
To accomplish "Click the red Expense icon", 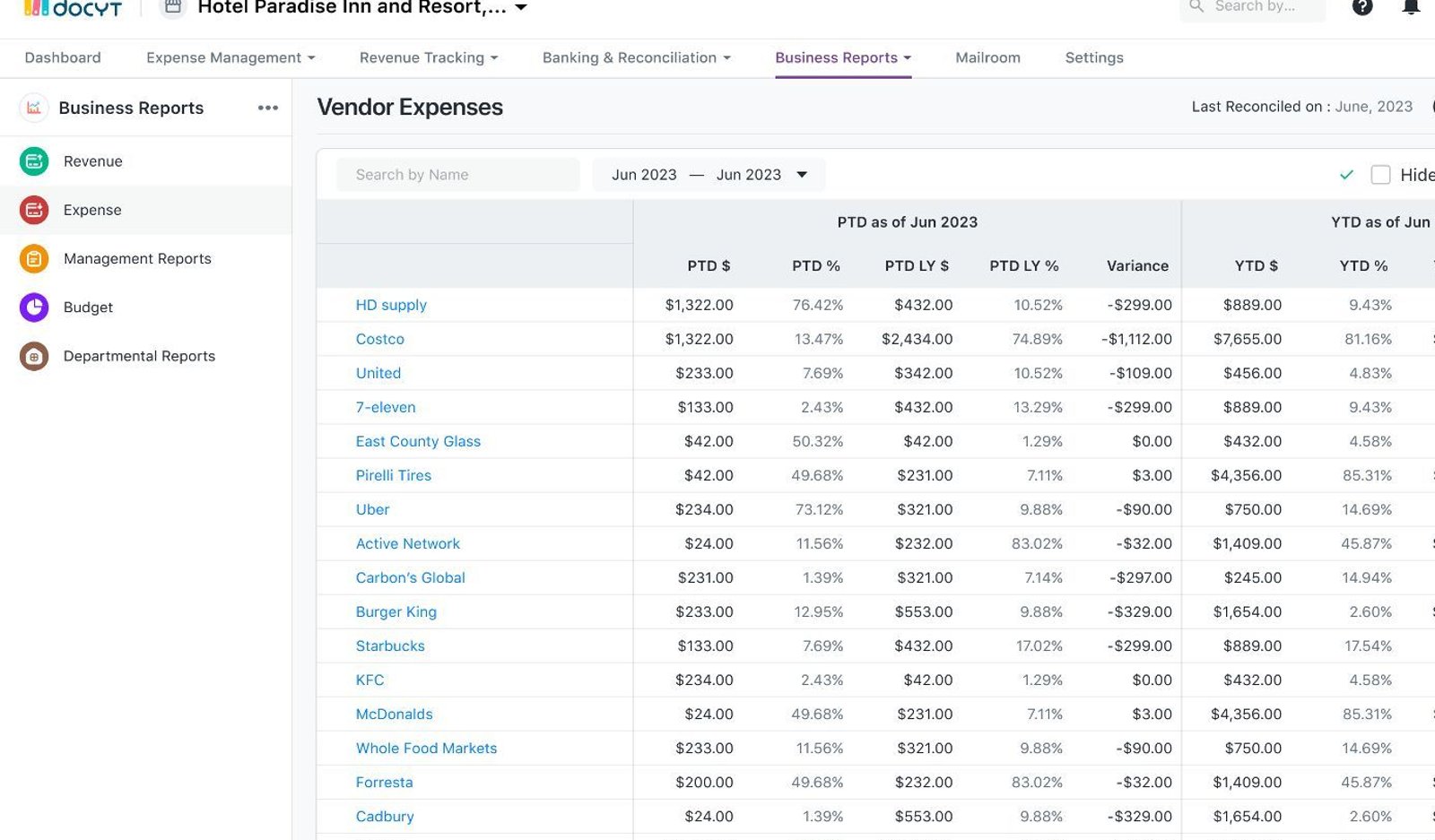I will [34, 210].
